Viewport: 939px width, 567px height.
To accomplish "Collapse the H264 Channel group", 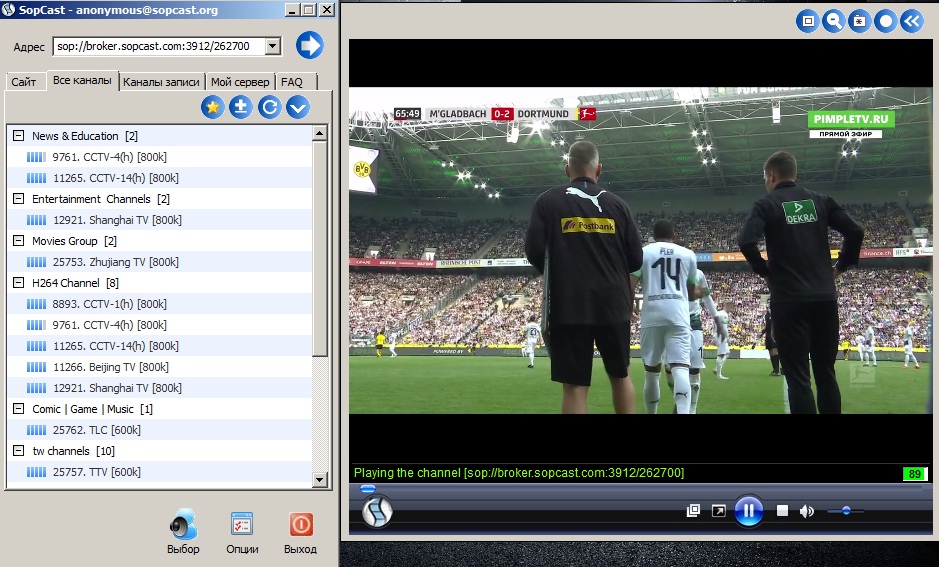I will tap(19, 282).
